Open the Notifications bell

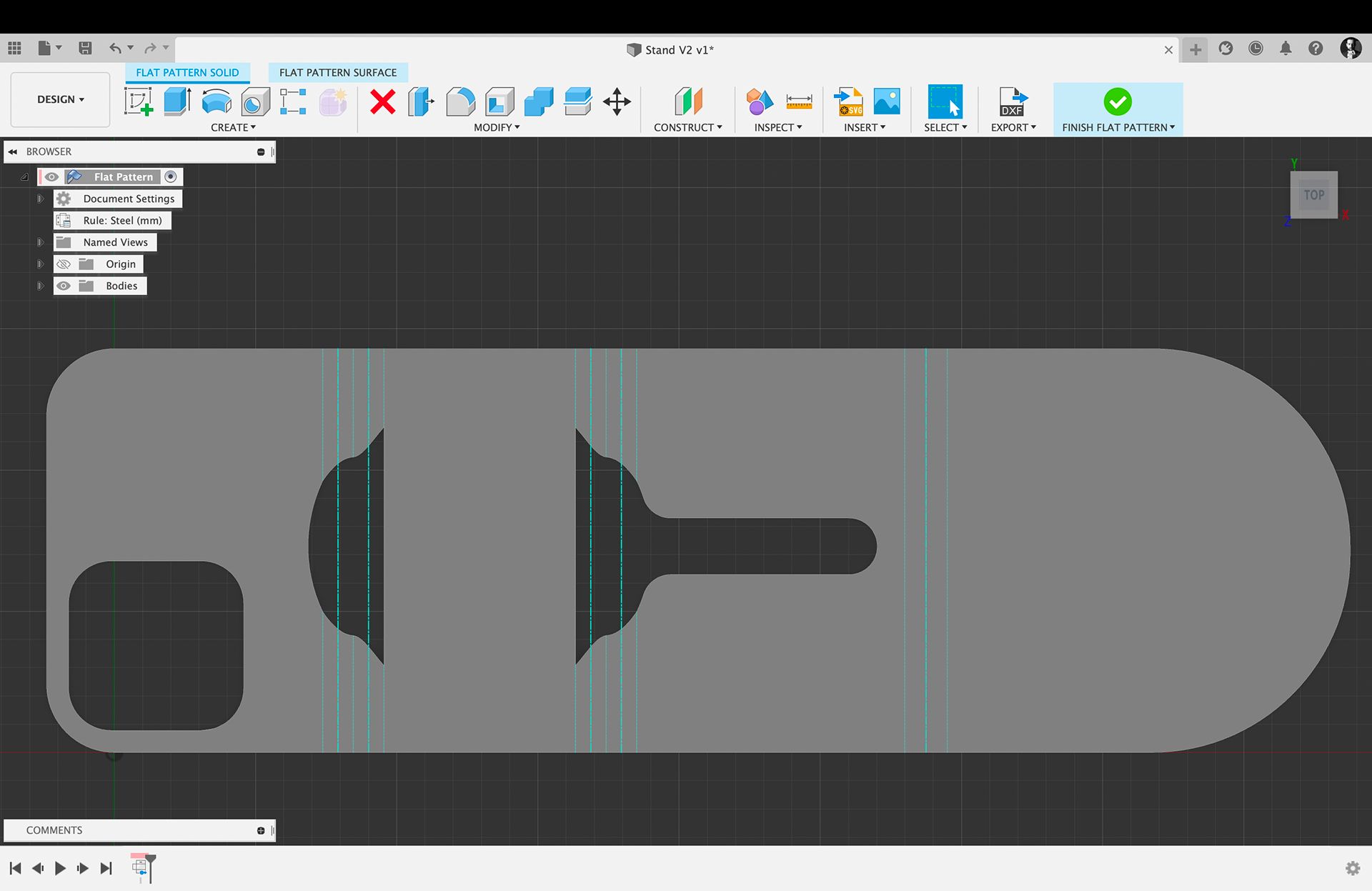pyautogui.click(x=1286, y=49)
